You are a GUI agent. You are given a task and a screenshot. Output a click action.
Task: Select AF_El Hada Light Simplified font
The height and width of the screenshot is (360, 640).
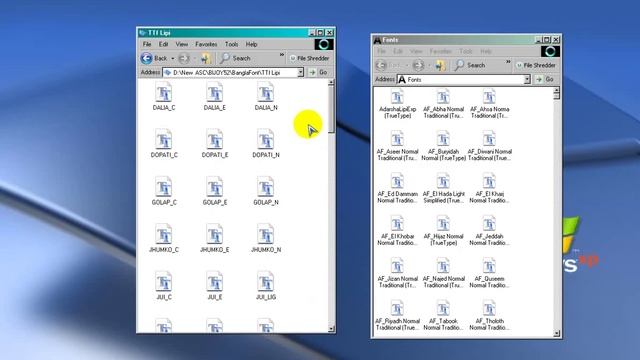pos(443,189)
